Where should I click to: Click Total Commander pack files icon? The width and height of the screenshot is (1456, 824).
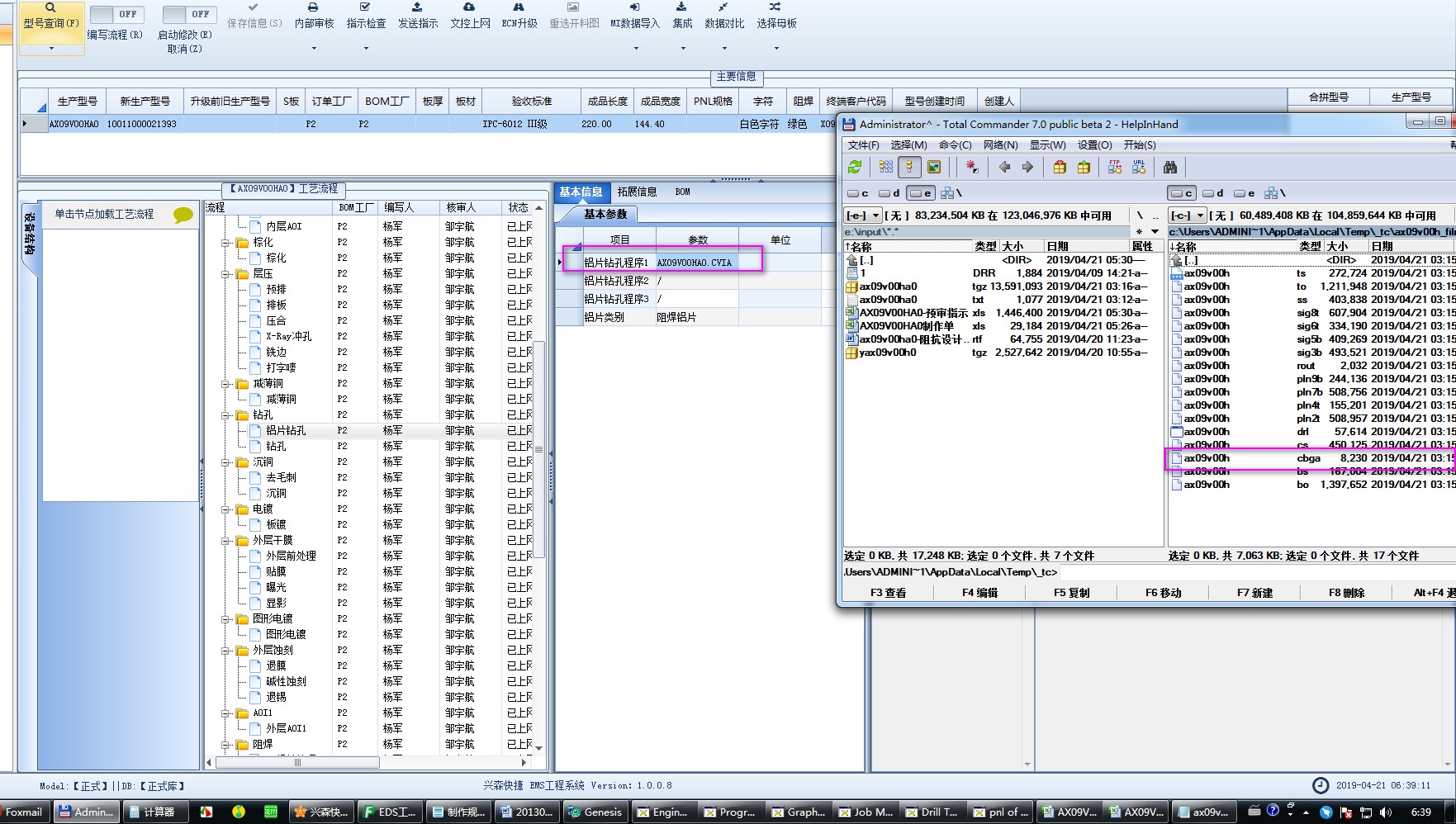1060,167
